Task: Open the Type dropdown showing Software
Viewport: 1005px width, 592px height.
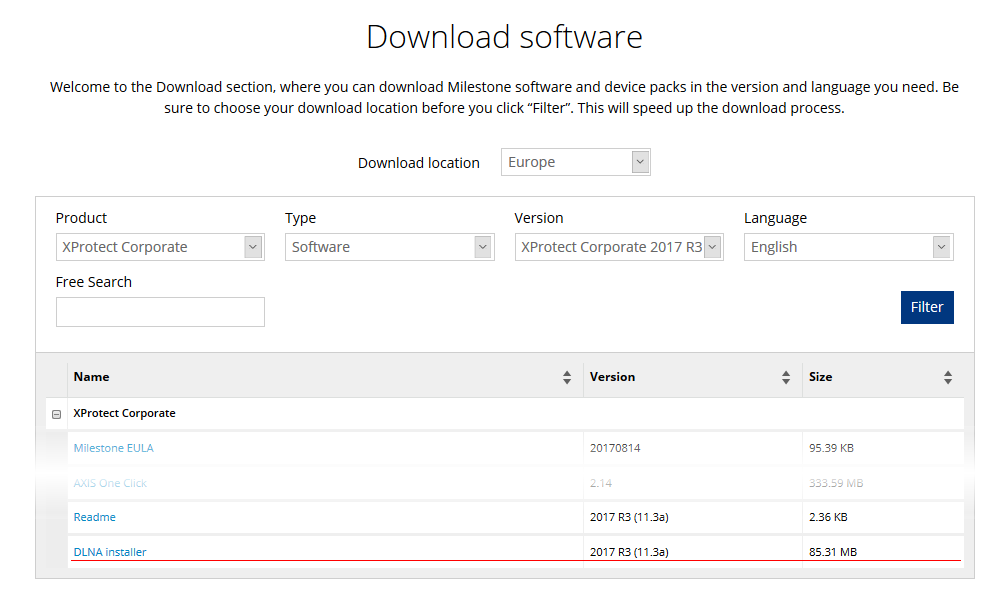Action: [482, 246]
